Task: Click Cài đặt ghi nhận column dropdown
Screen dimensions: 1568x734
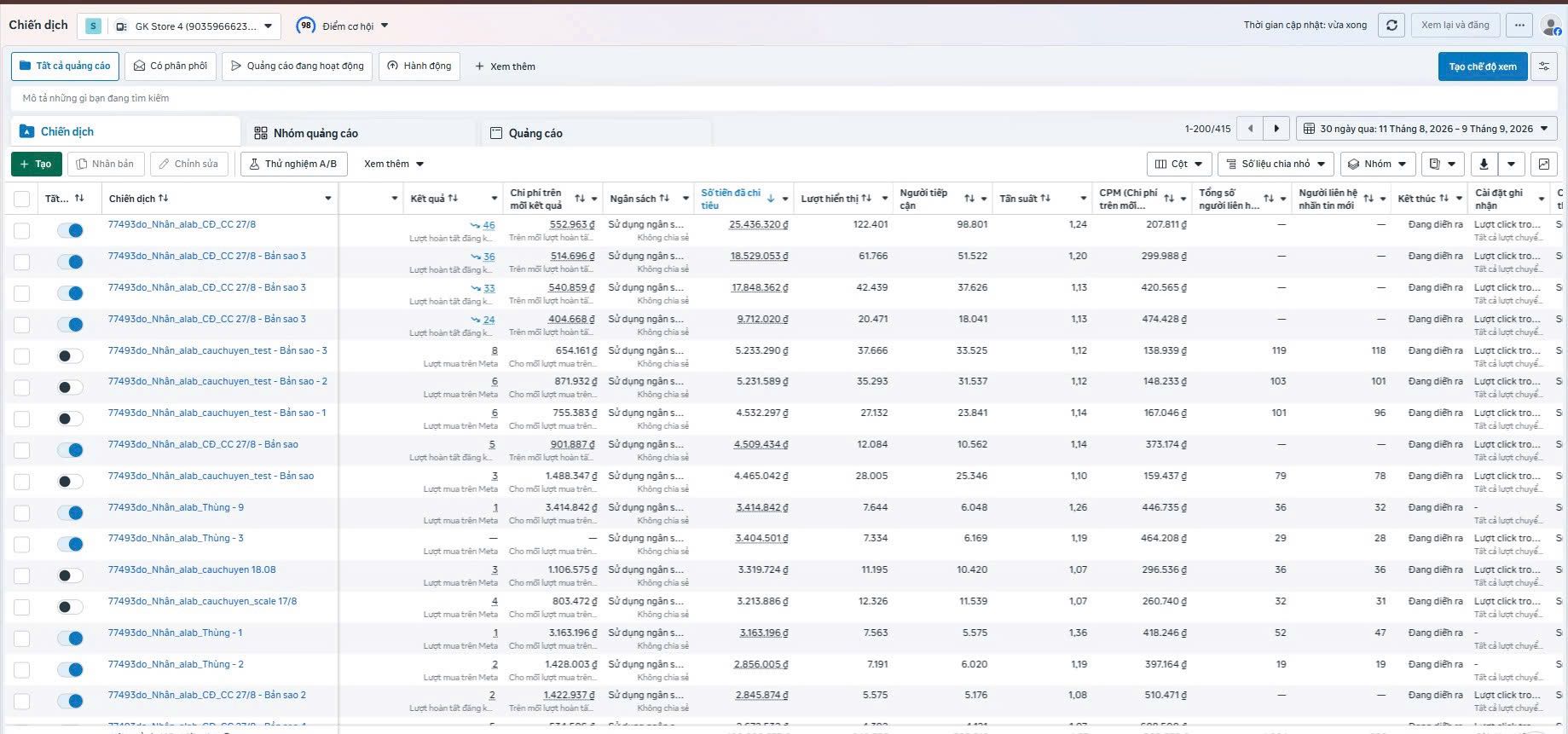Action: tap(1541, 199)
